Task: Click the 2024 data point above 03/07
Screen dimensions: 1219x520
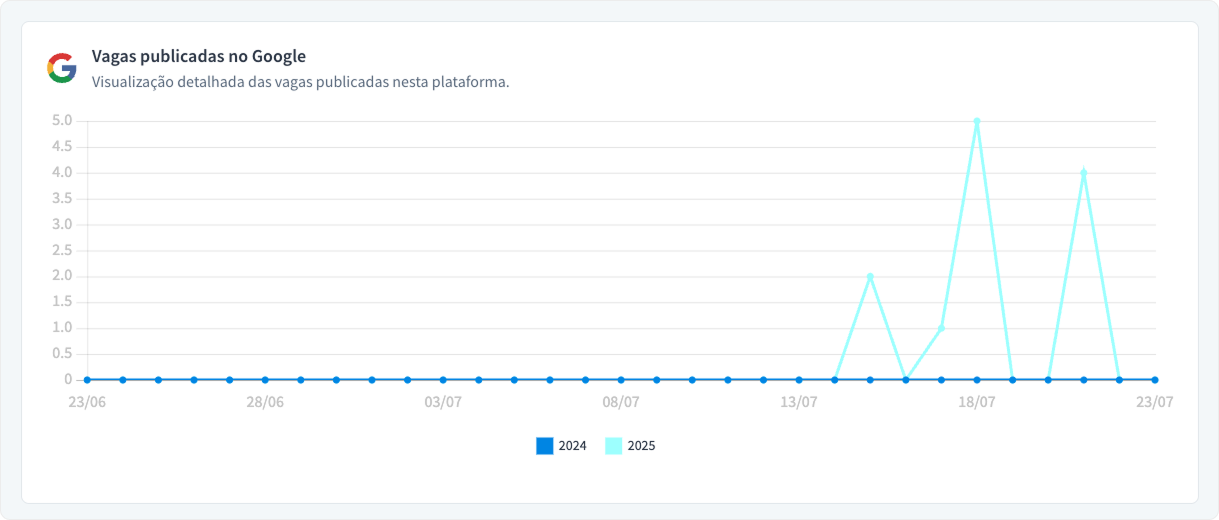Action: pos(443,380)
